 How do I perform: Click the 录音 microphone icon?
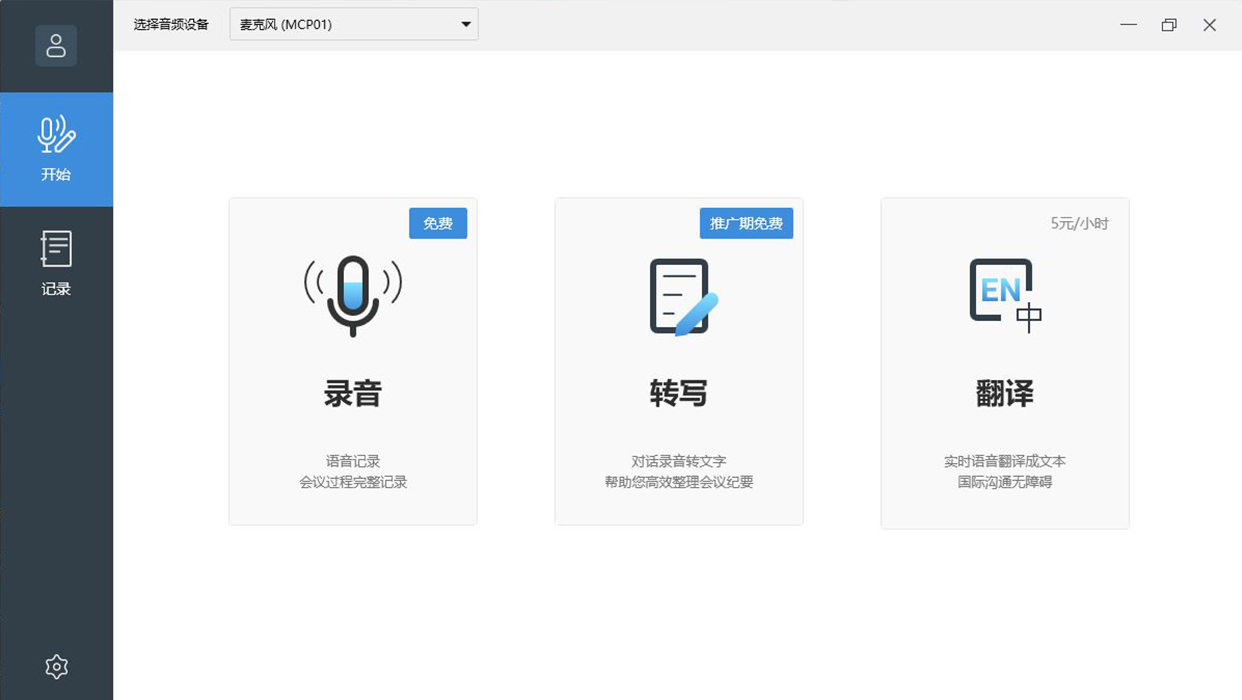pos(353,295)
